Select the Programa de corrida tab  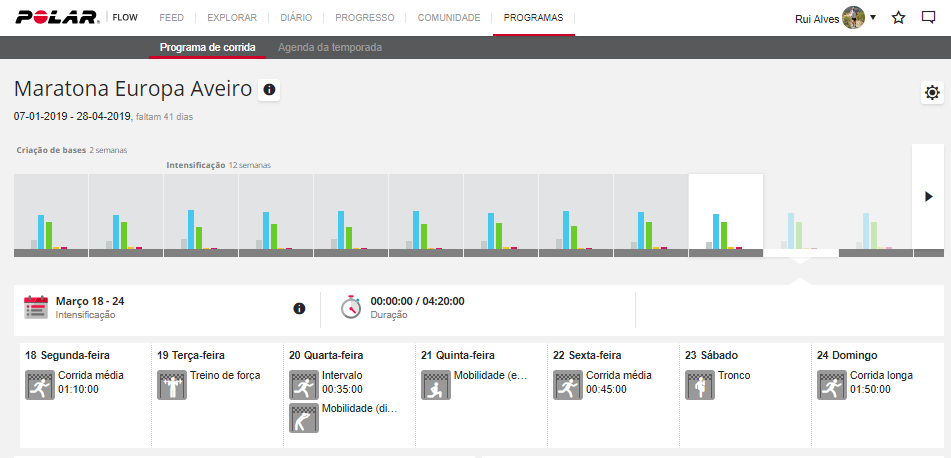tap(207, 48)
